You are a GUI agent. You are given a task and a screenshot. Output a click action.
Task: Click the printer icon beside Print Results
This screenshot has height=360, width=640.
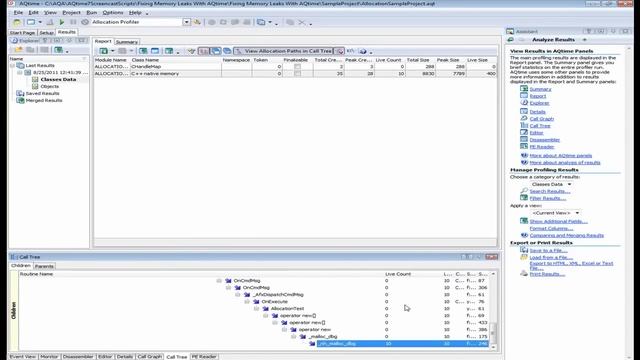[524, 273]
